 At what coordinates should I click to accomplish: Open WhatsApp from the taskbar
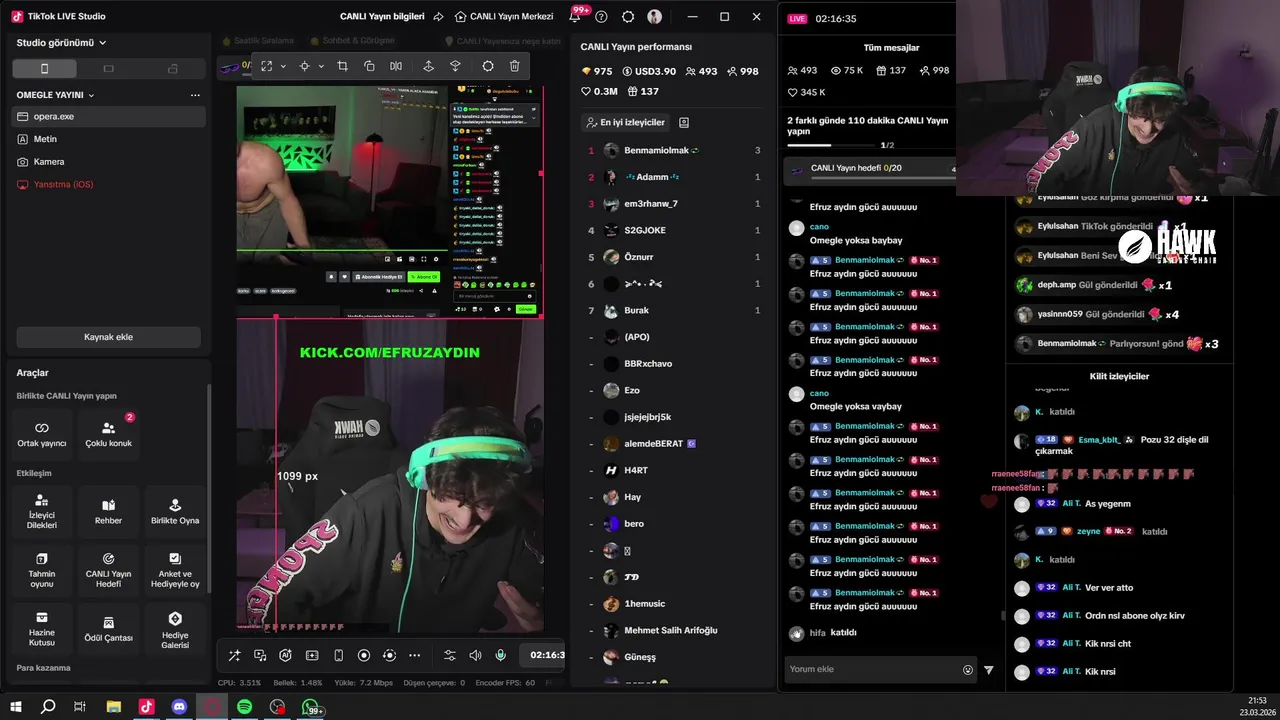(x=312, y=707)
